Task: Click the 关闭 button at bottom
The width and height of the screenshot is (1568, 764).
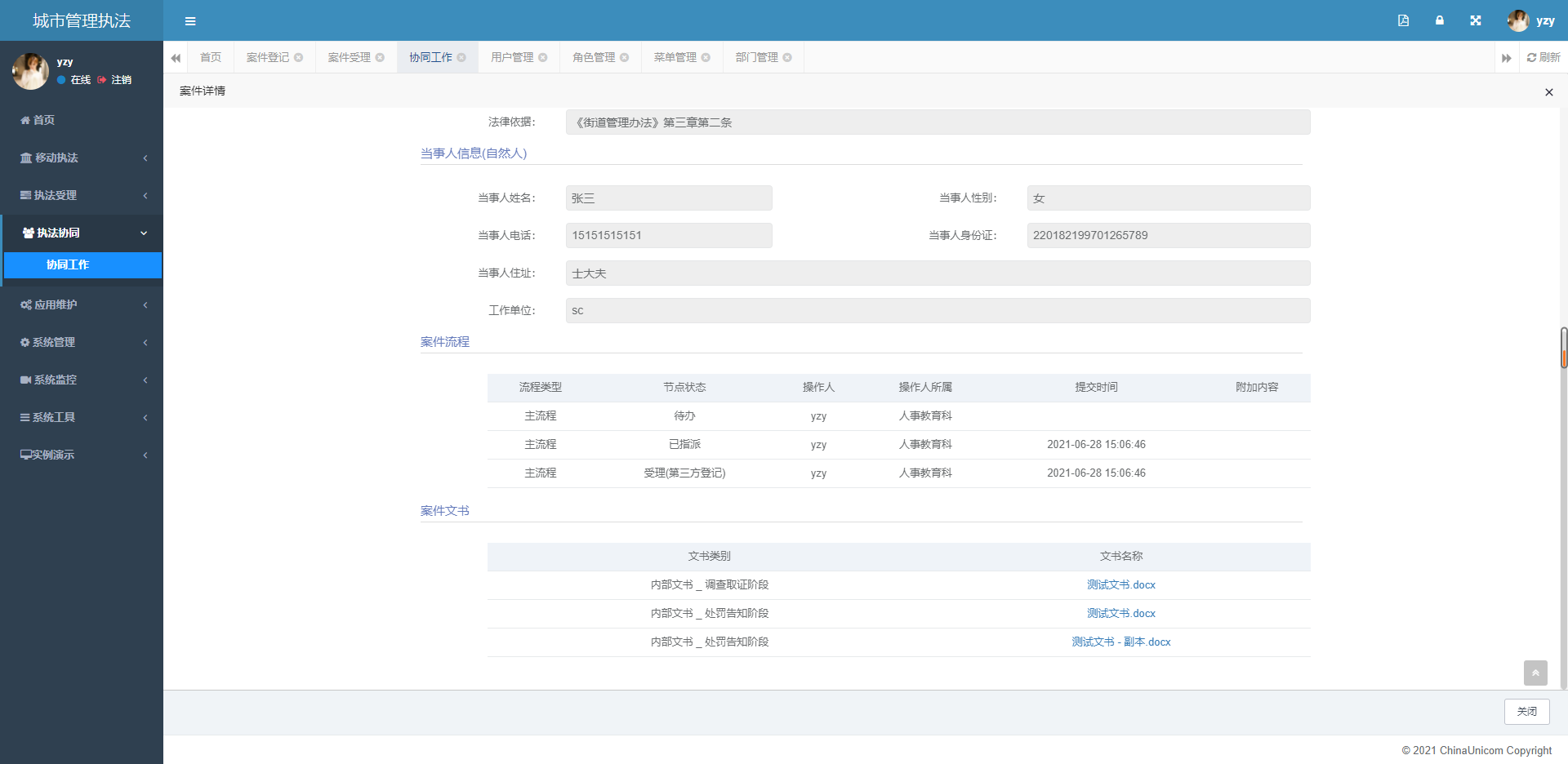Action: [x=1527, y=712]
